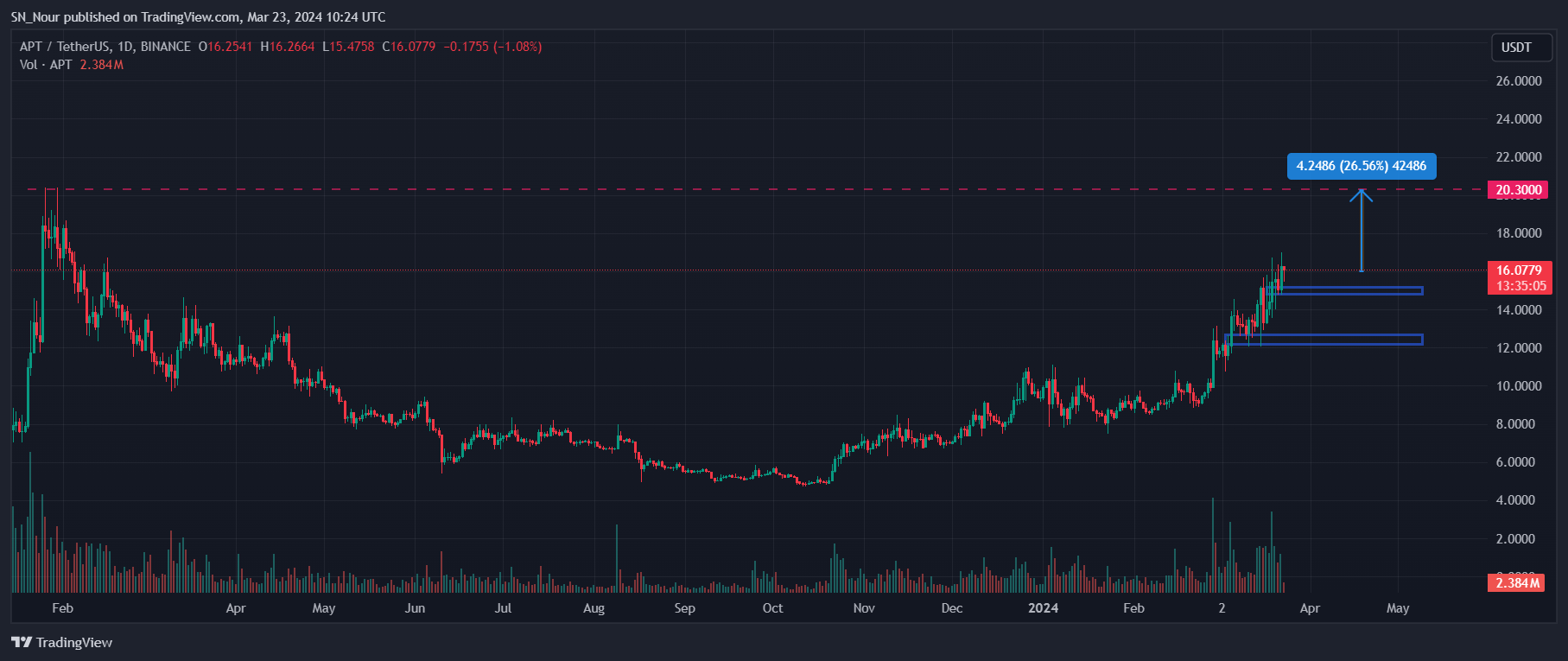Click the 12.0000 price axis value

tap(1519, 347)
